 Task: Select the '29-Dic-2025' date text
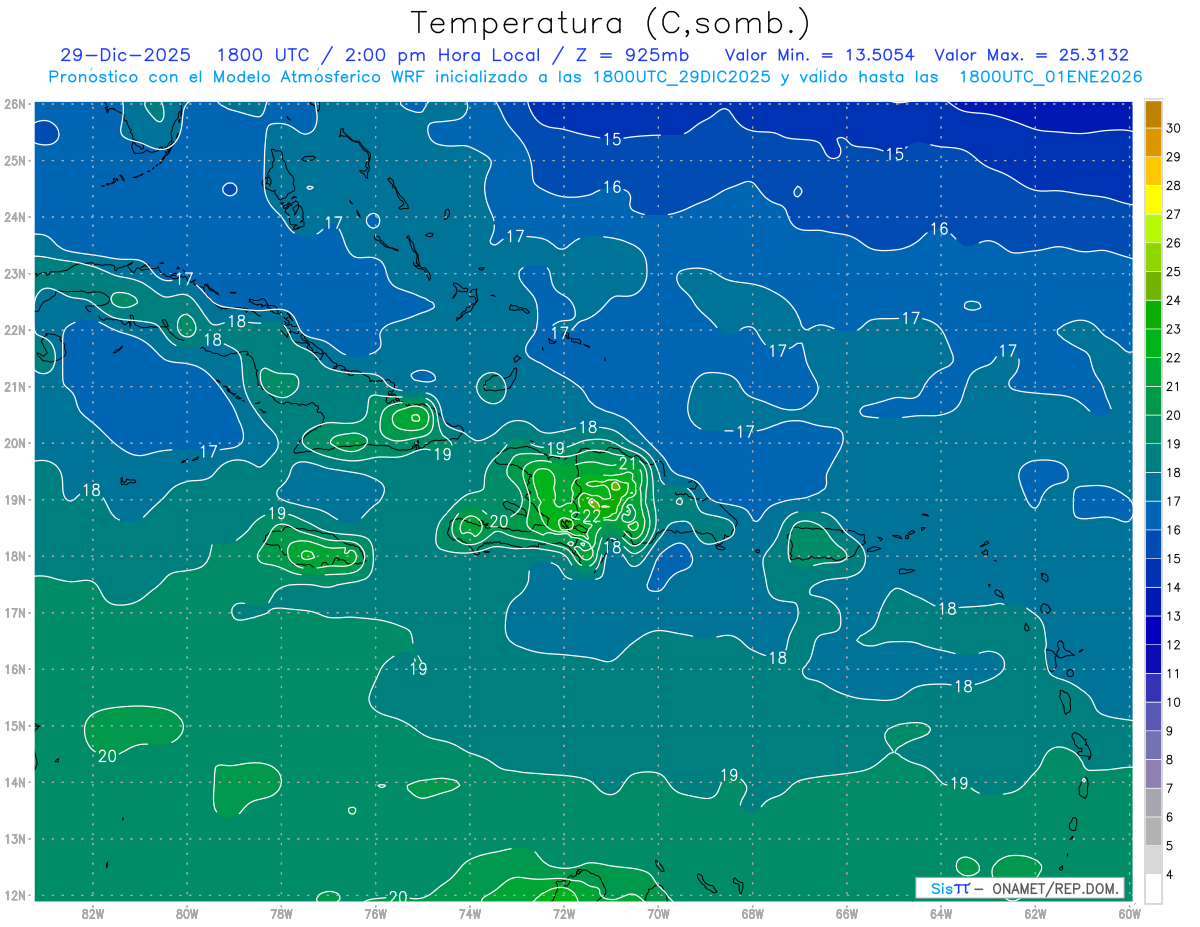pyautogui.click(x=125, y=55)
